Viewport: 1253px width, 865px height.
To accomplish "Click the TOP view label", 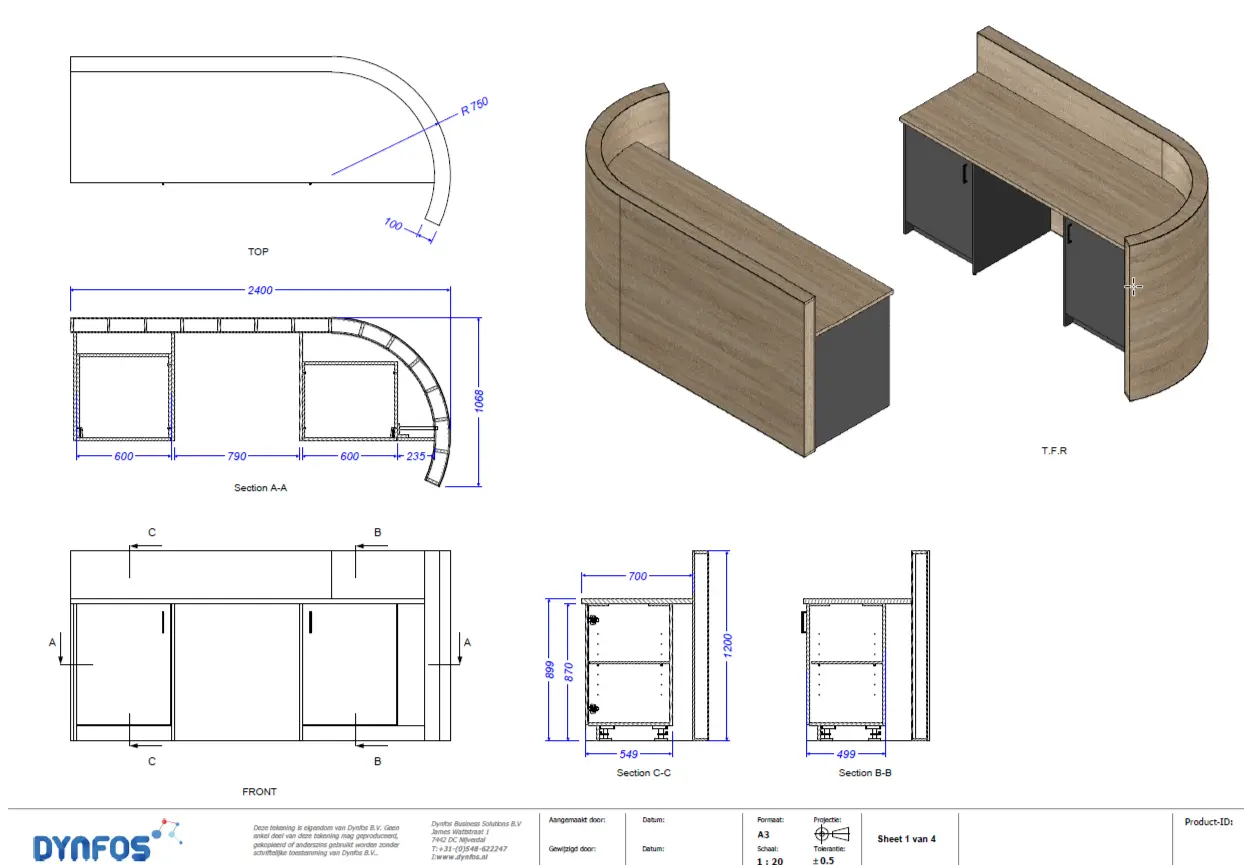I will click(x=258, y=252).
